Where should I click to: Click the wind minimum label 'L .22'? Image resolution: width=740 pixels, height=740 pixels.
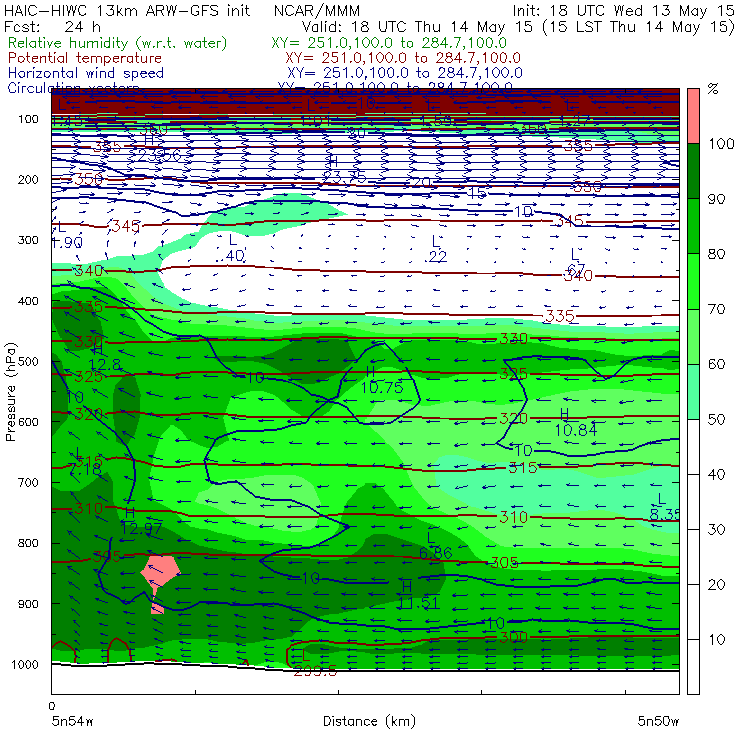435,249
